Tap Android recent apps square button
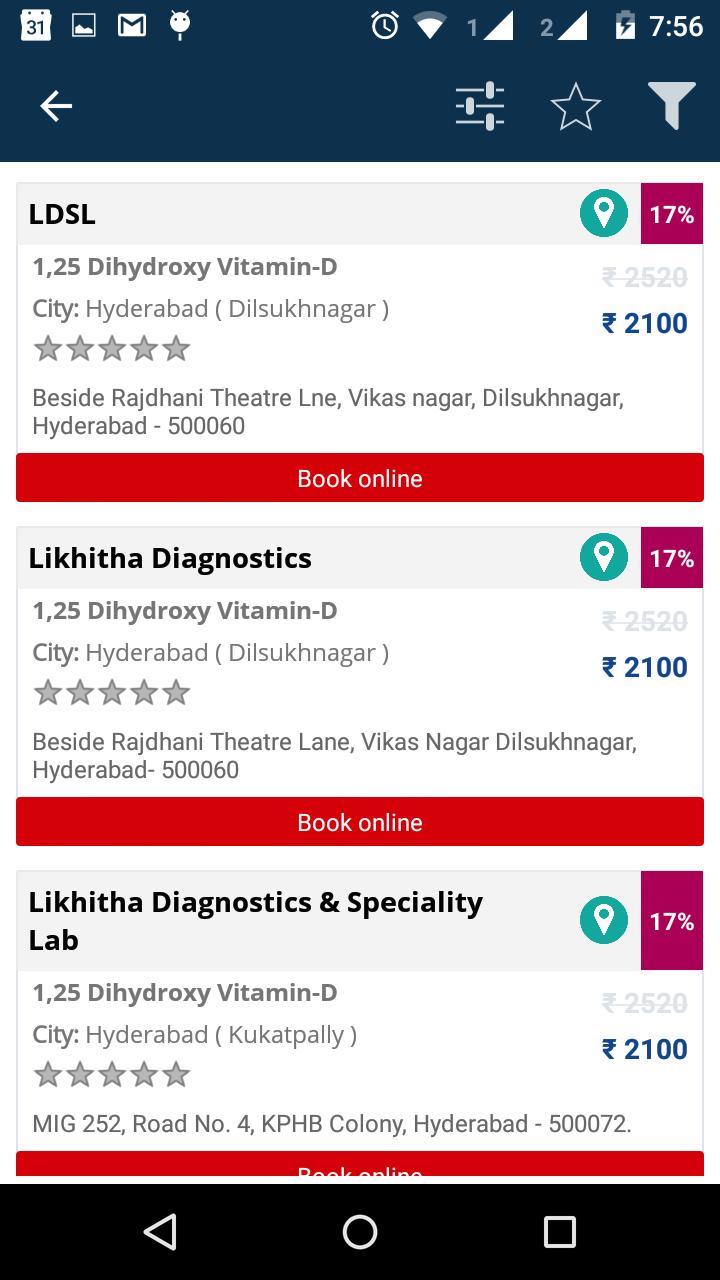720x1280 pixels. (x=560, y=1232)
